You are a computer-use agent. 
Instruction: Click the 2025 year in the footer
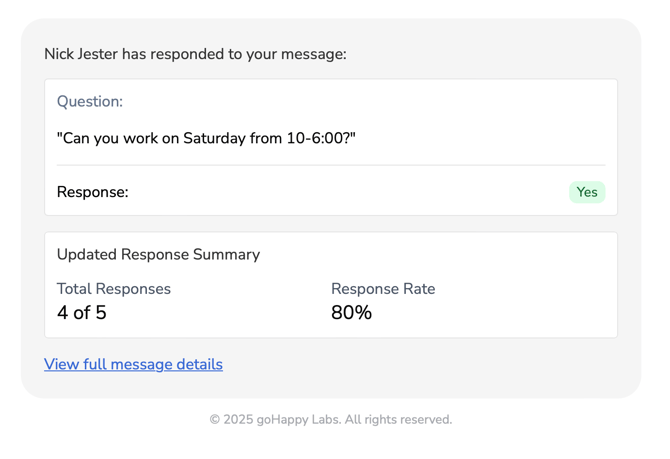pos(238,419)
